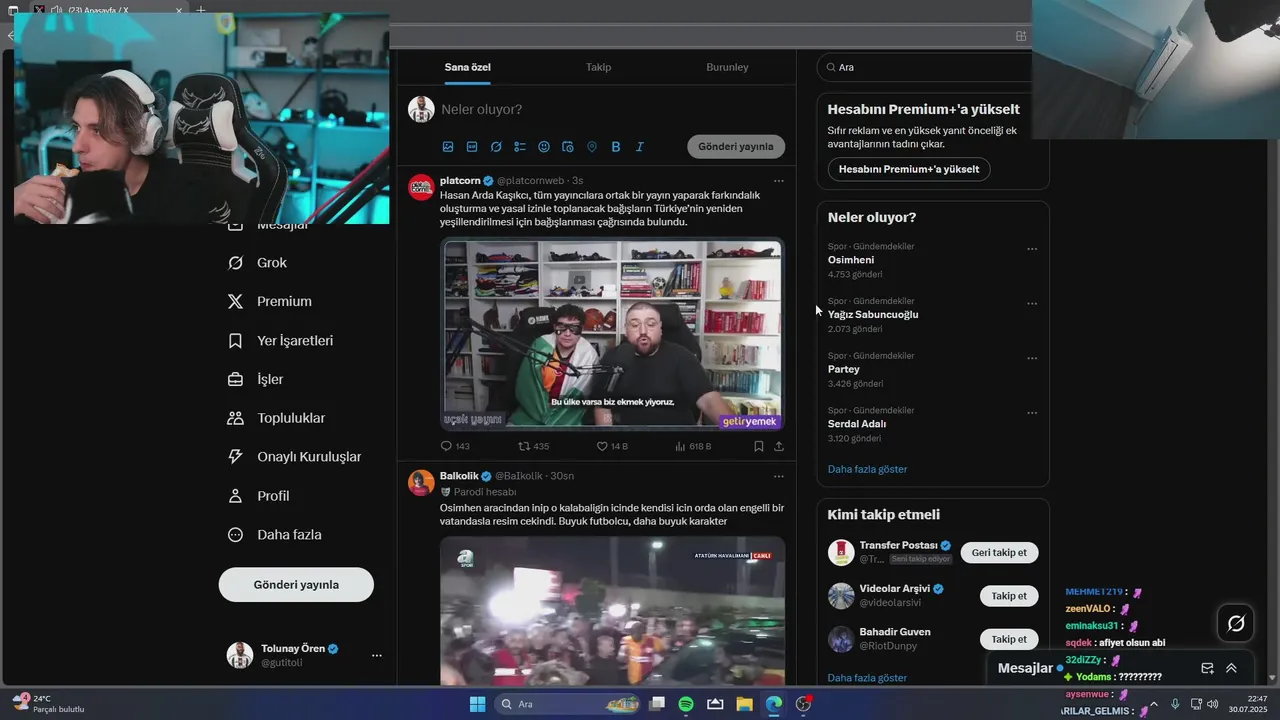Open more options on platcorn post
The width and height of the screenshot is (1280, 720).
[779, 181]
